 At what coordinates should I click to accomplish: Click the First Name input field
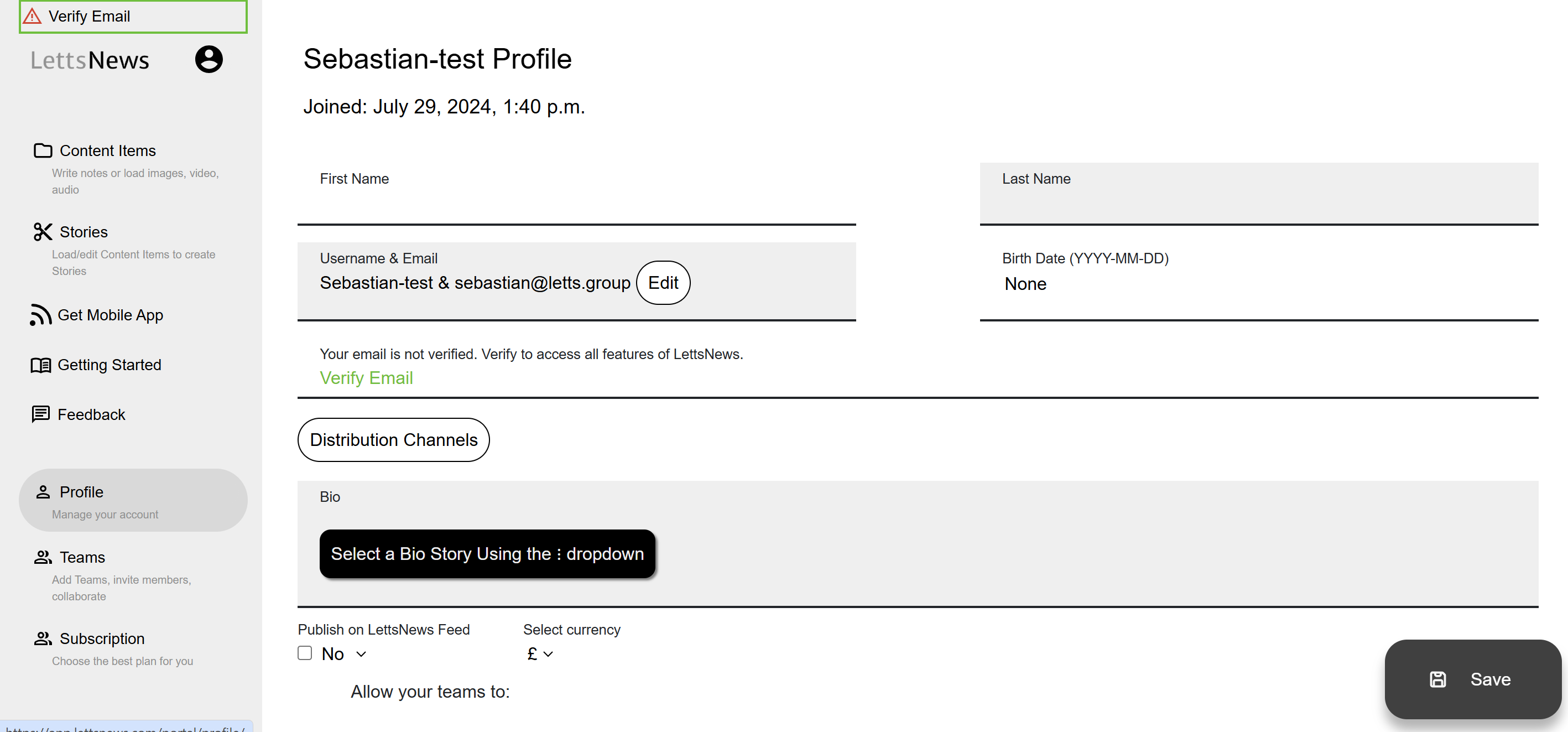pos(576,194)
